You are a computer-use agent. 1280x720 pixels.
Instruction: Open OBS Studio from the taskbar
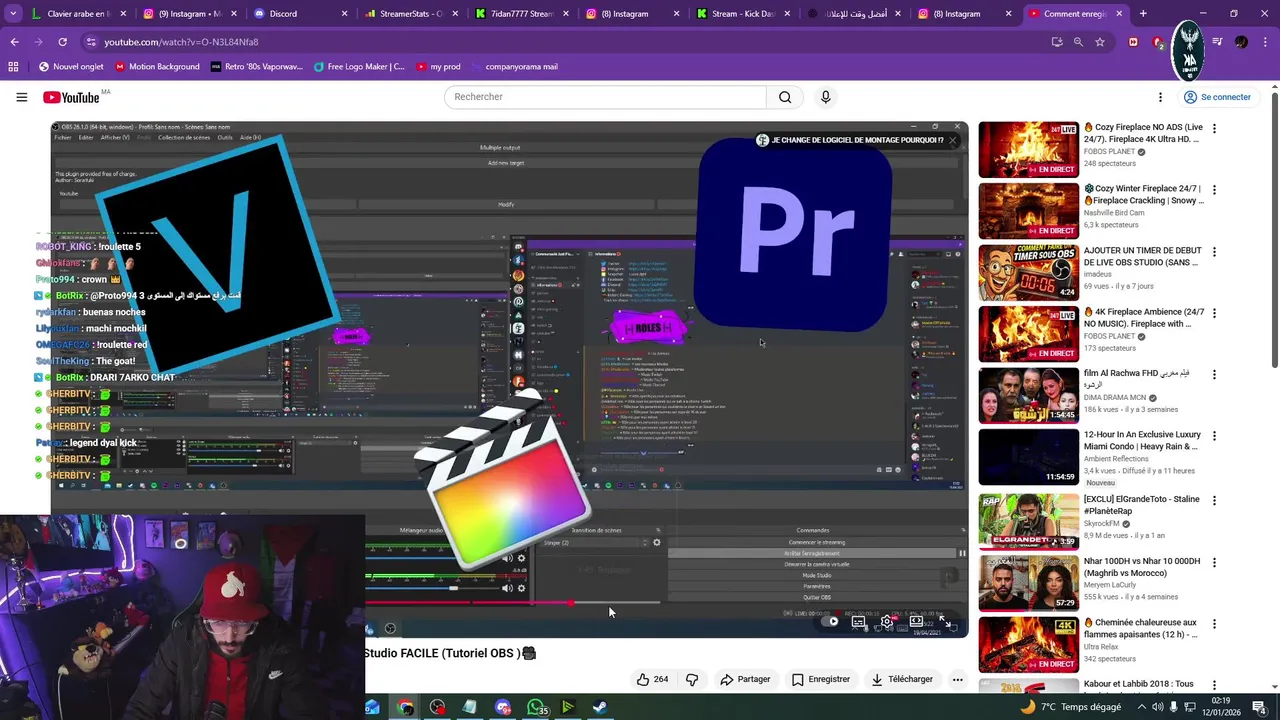click(437, 707)
